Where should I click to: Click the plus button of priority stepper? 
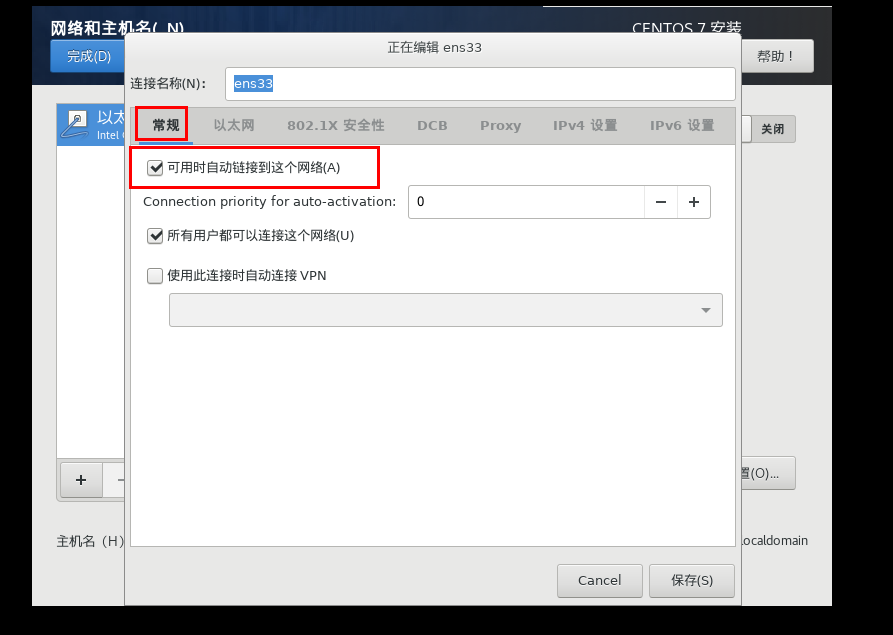pos(694,202)
